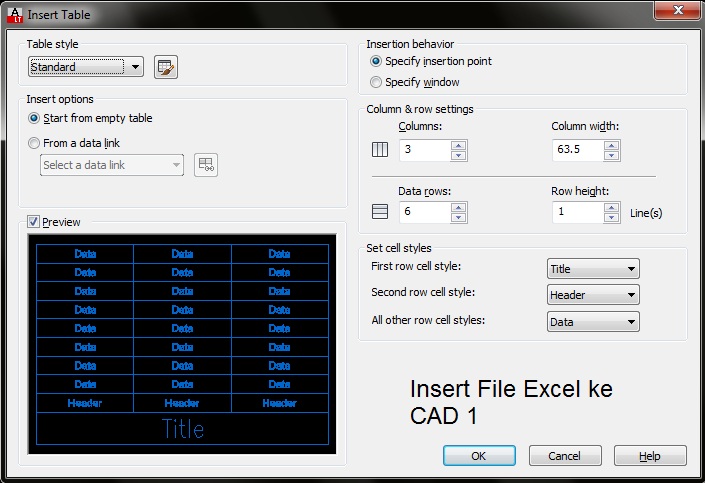Decrease the Column width value
The width and height of the screenshot is (705, 483).
[611, 156]
